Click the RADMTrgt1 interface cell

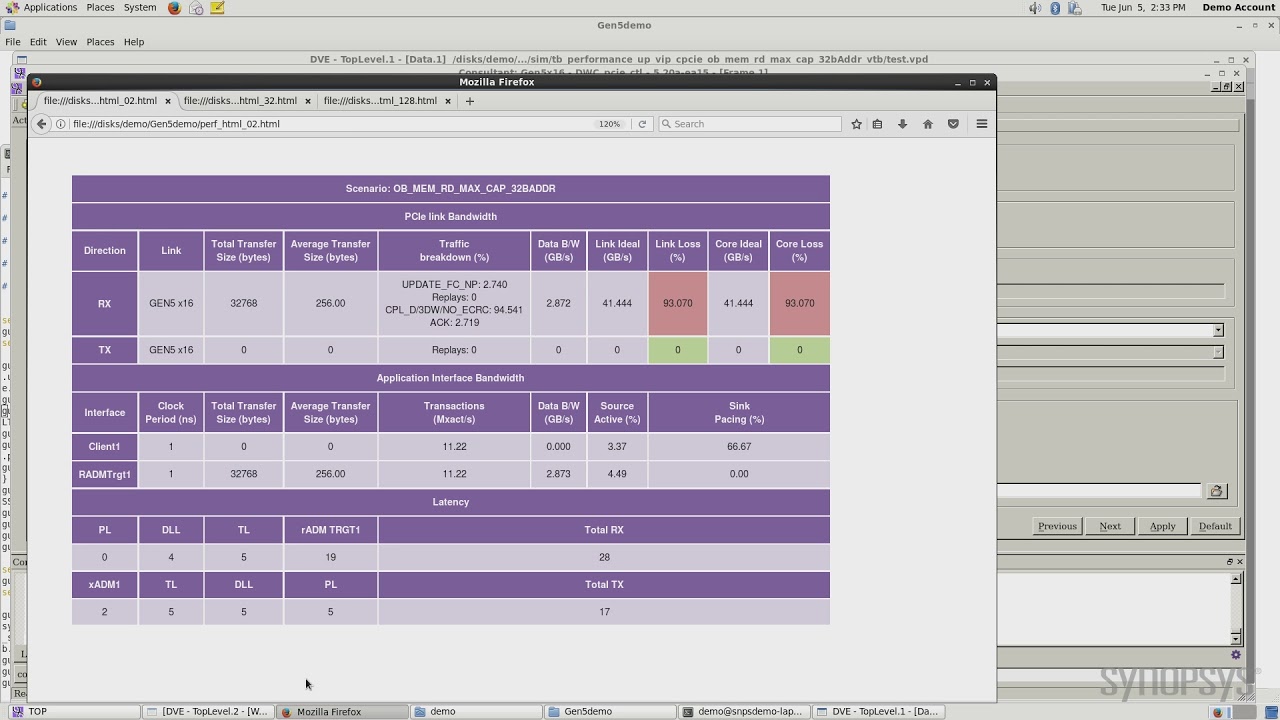click(105, 474)
